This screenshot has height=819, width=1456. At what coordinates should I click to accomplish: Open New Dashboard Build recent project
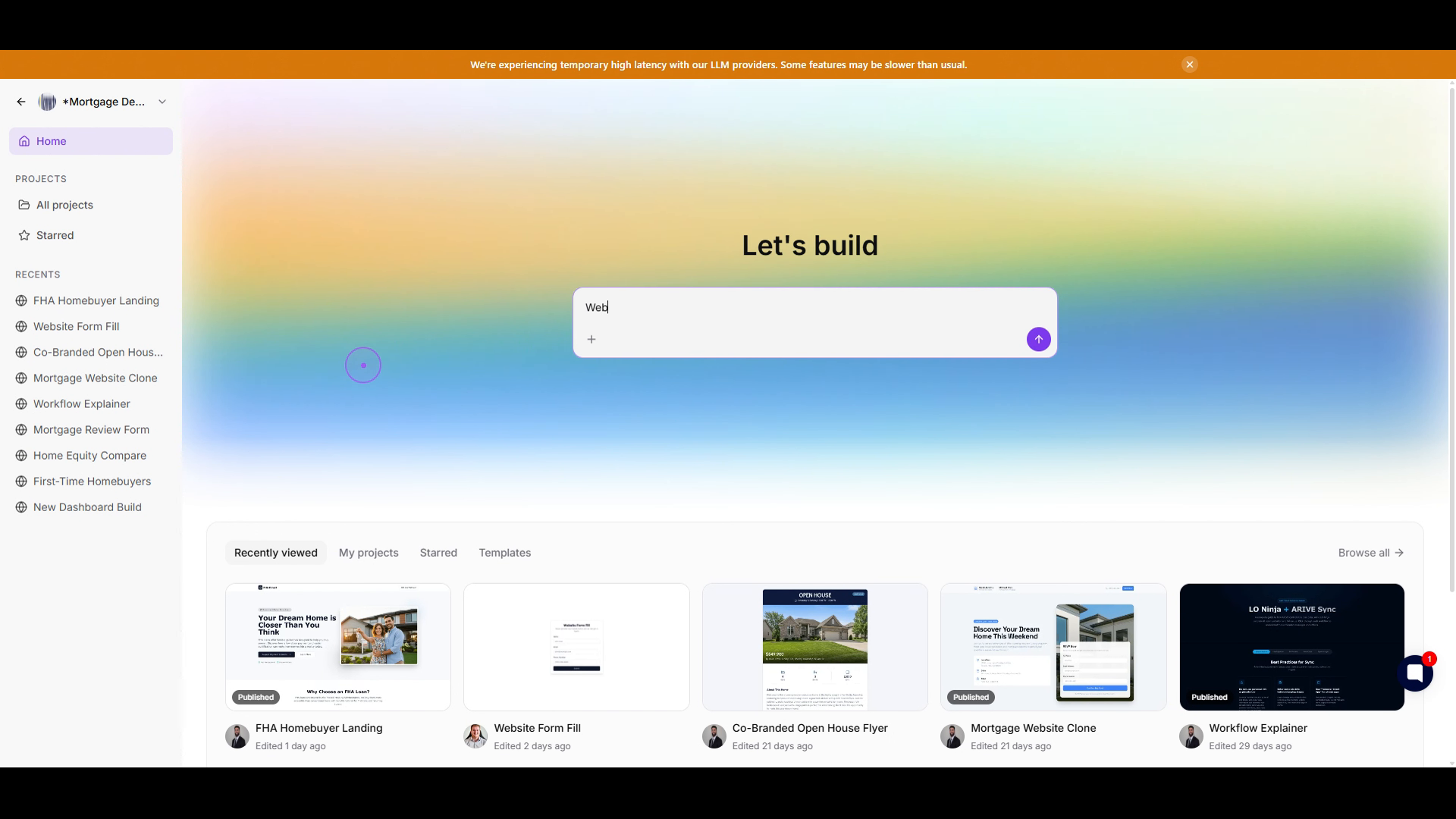(91, 507)
